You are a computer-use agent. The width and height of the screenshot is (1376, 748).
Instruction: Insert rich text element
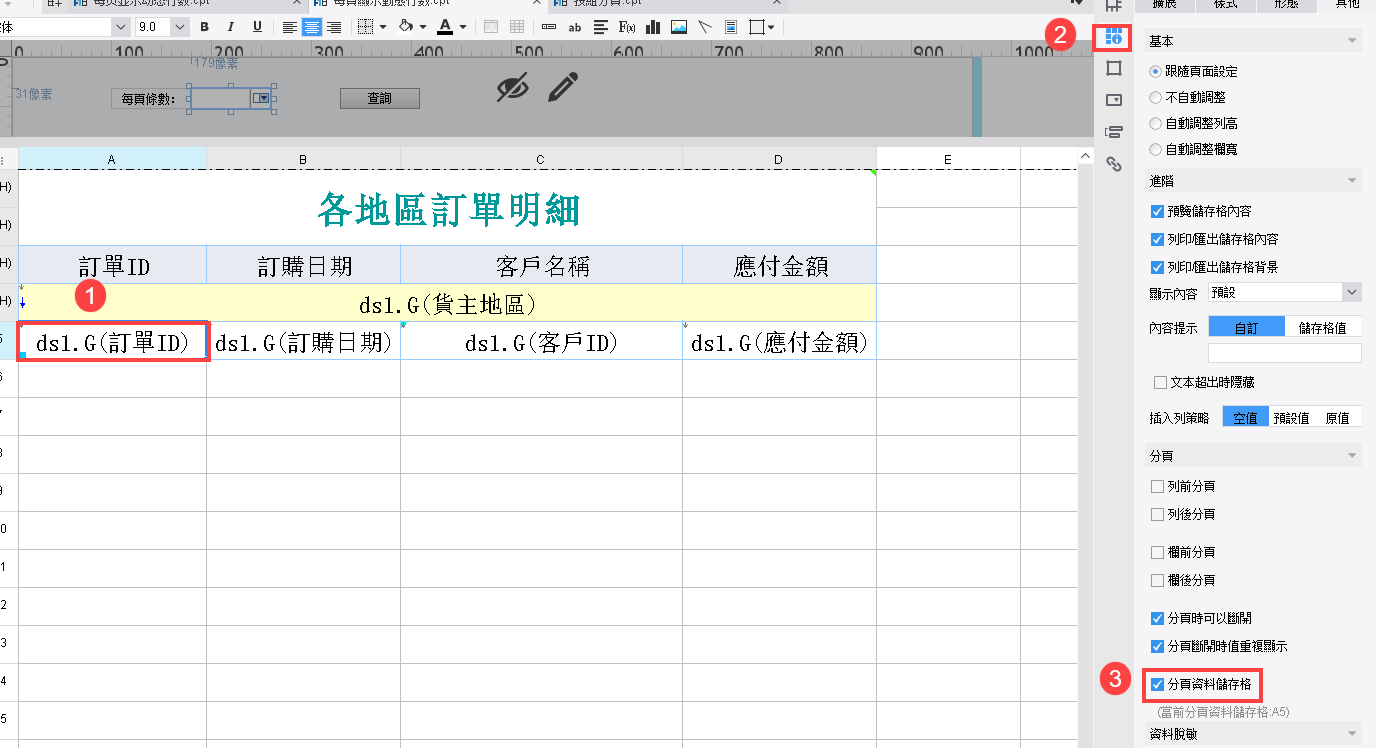point(601,27)
